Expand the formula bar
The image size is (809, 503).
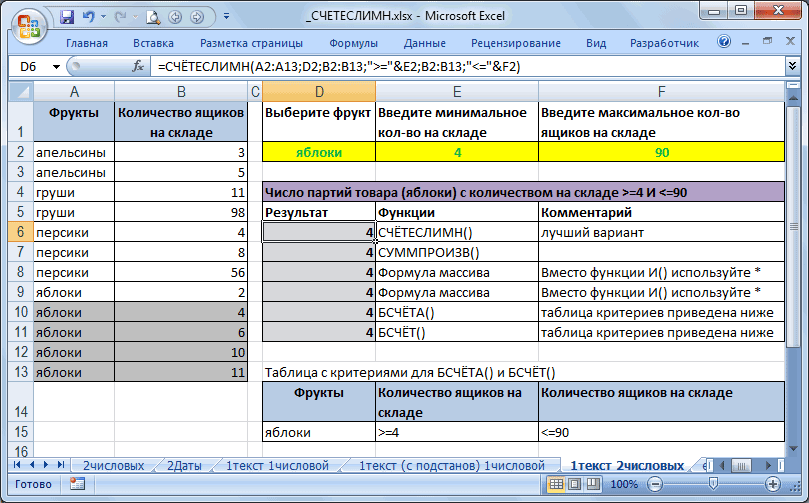pyautogui.click(x=792, y=67)
